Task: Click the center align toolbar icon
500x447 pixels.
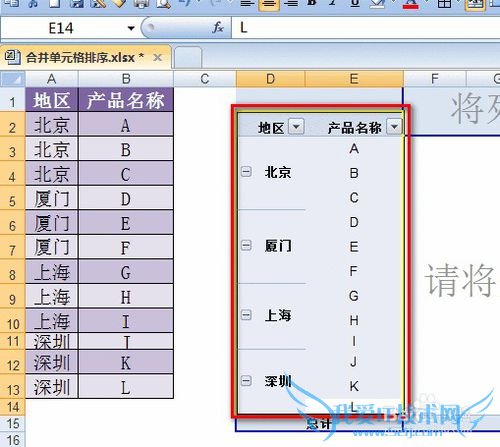Action: click(269, 4)
